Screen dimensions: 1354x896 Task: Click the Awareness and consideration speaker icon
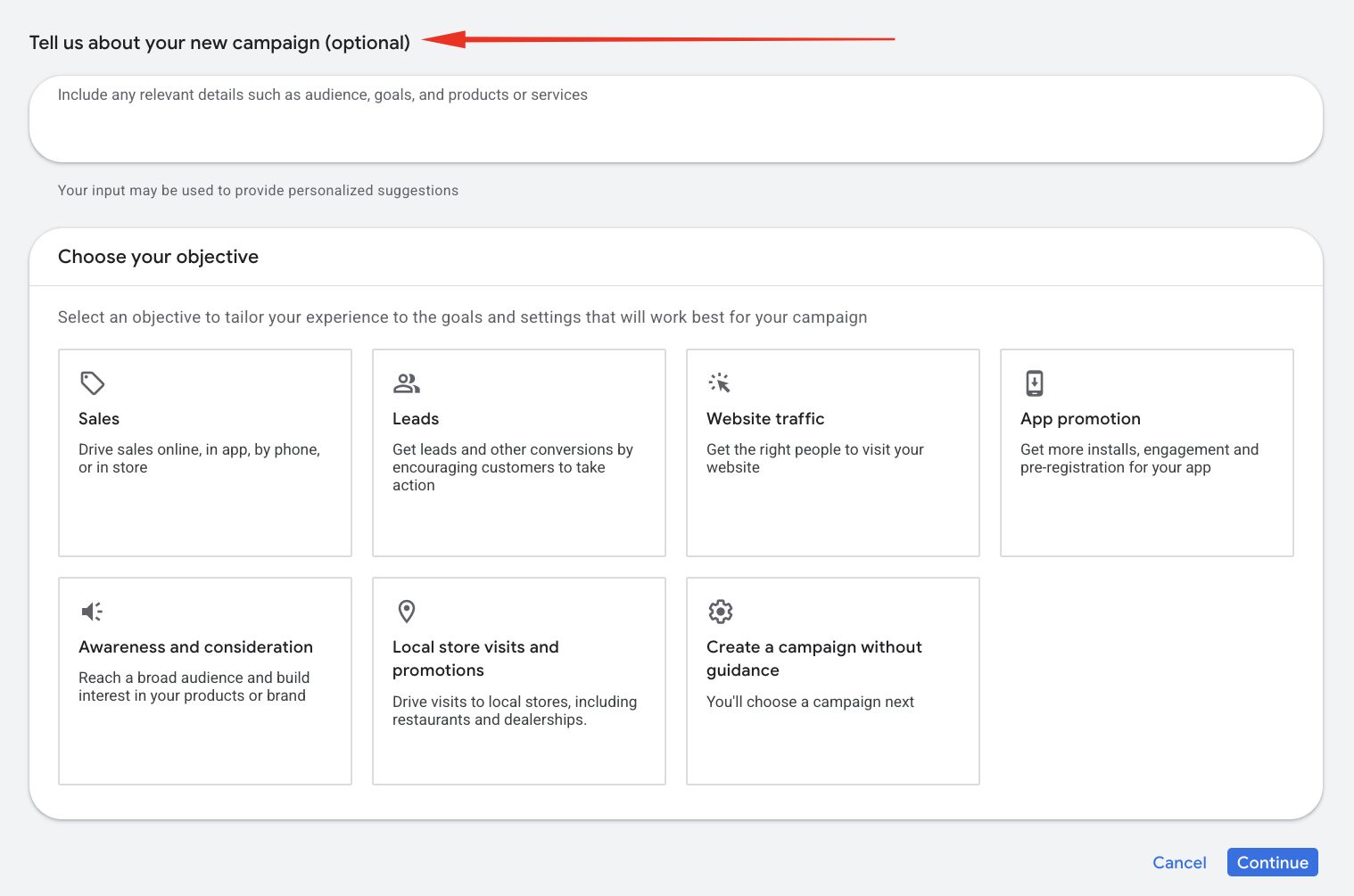92,611
